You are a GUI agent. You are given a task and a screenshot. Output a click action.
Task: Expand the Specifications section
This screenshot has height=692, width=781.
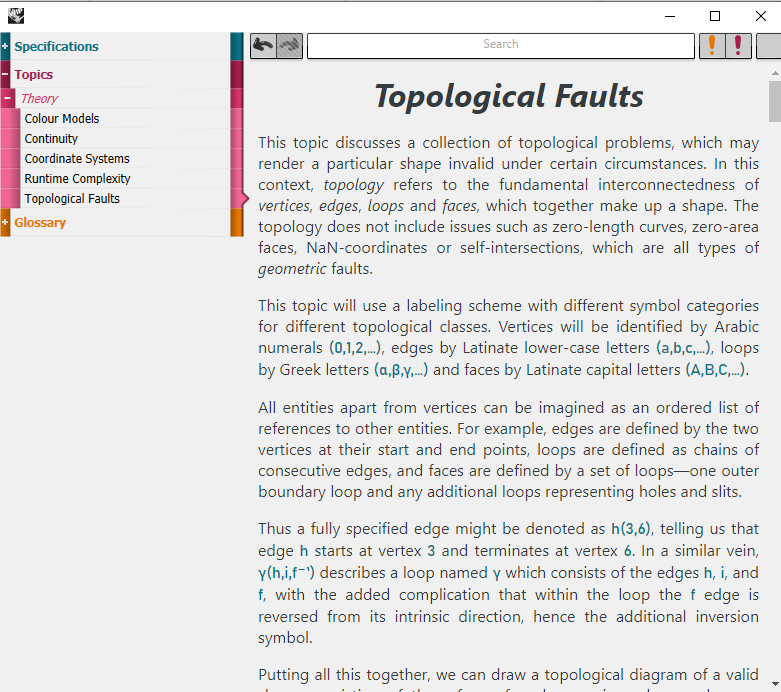(x=5, y=46)
